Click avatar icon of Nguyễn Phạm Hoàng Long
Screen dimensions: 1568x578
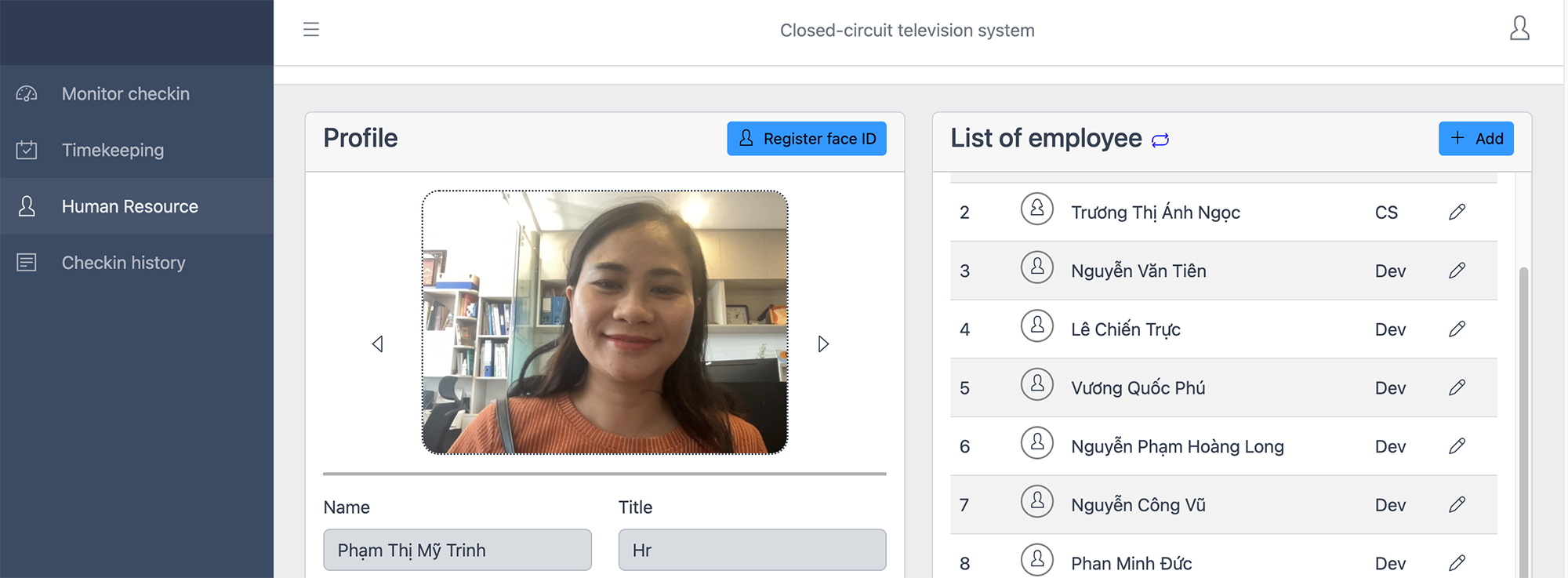click(x=1037, y=442)
